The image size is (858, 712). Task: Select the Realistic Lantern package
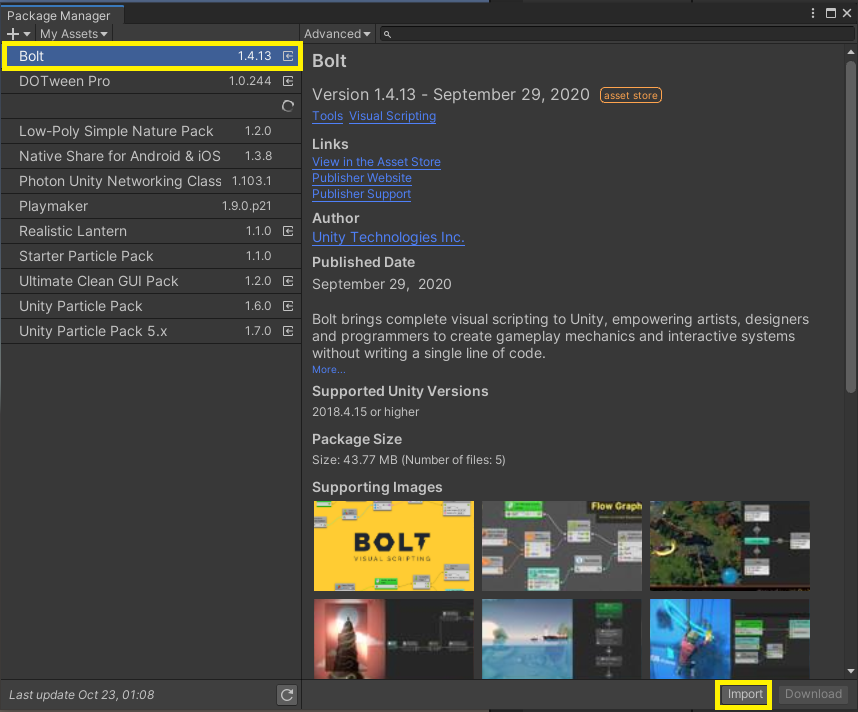pos(151,231)
